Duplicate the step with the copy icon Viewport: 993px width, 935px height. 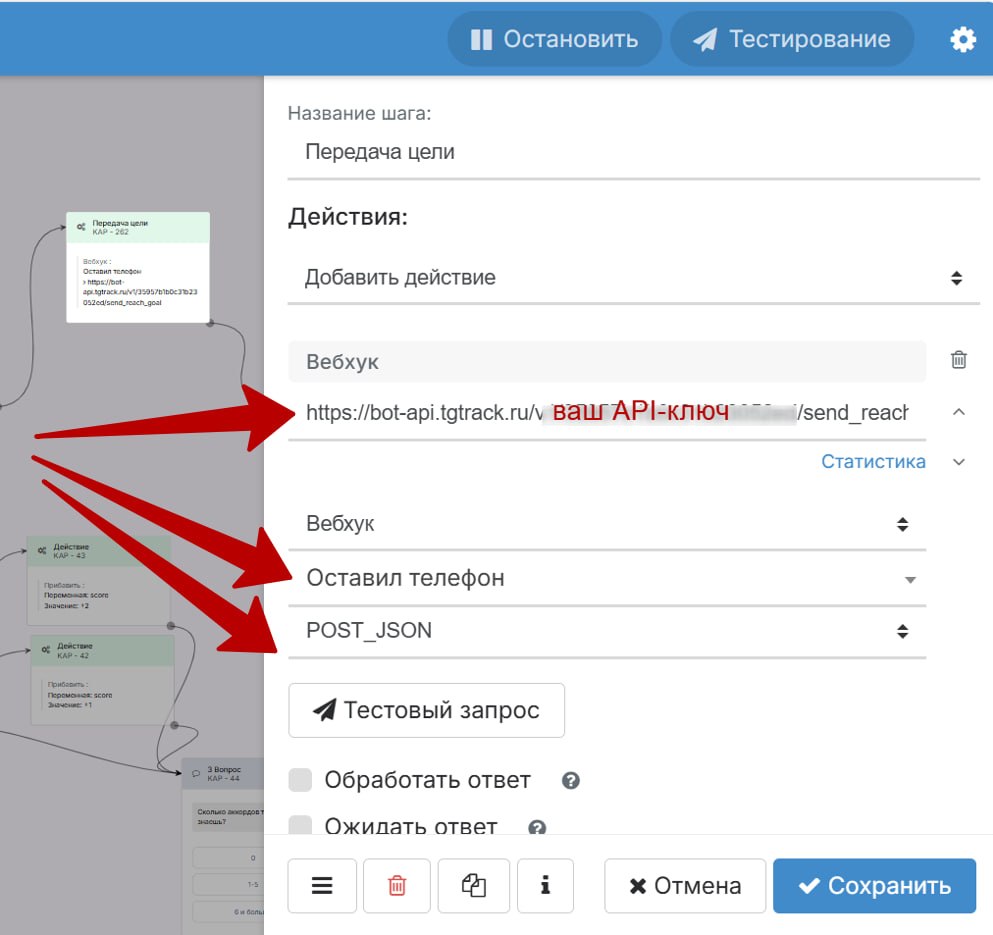point(474,886)
